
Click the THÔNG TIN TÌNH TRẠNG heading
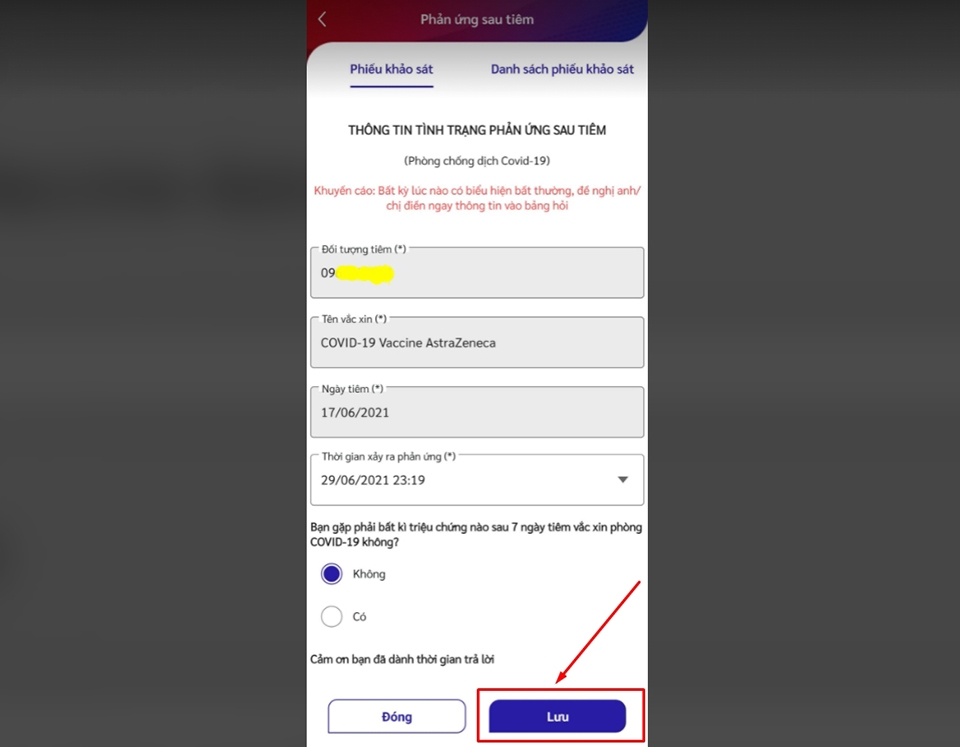(x=477, y=130)
